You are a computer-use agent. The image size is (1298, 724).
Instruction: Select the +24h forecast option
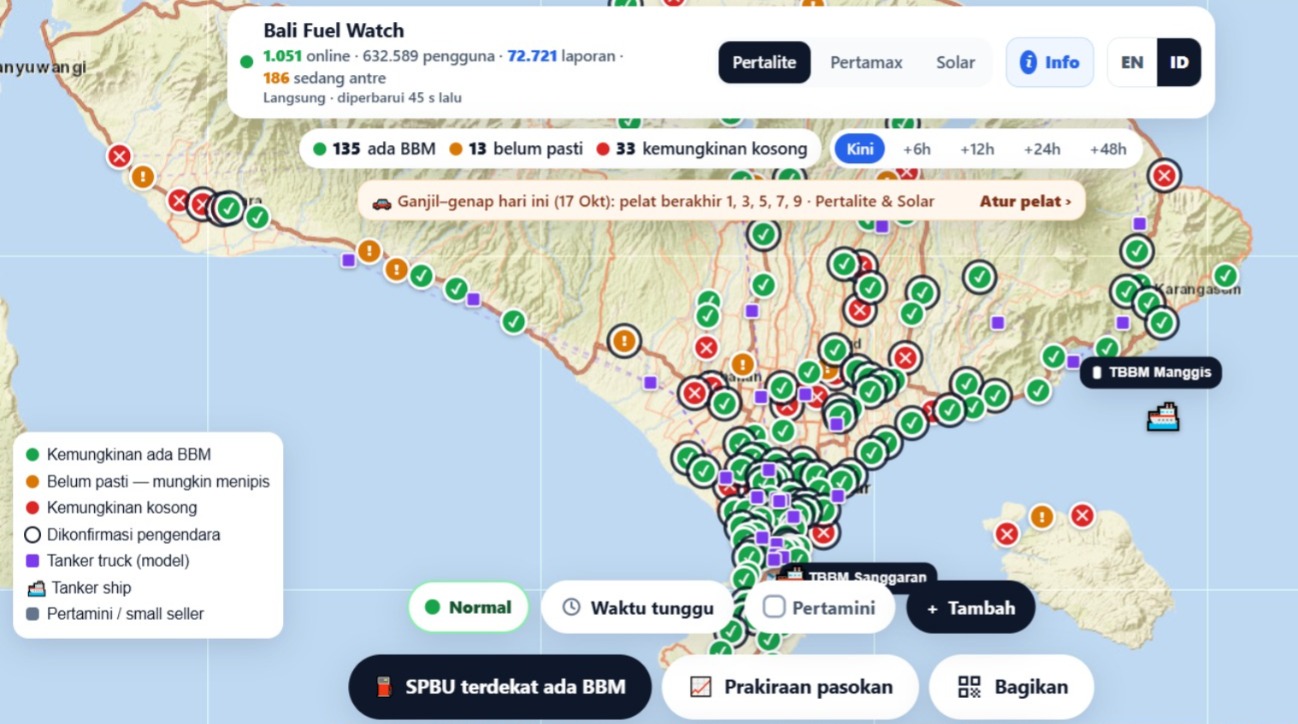(1041, 149)
